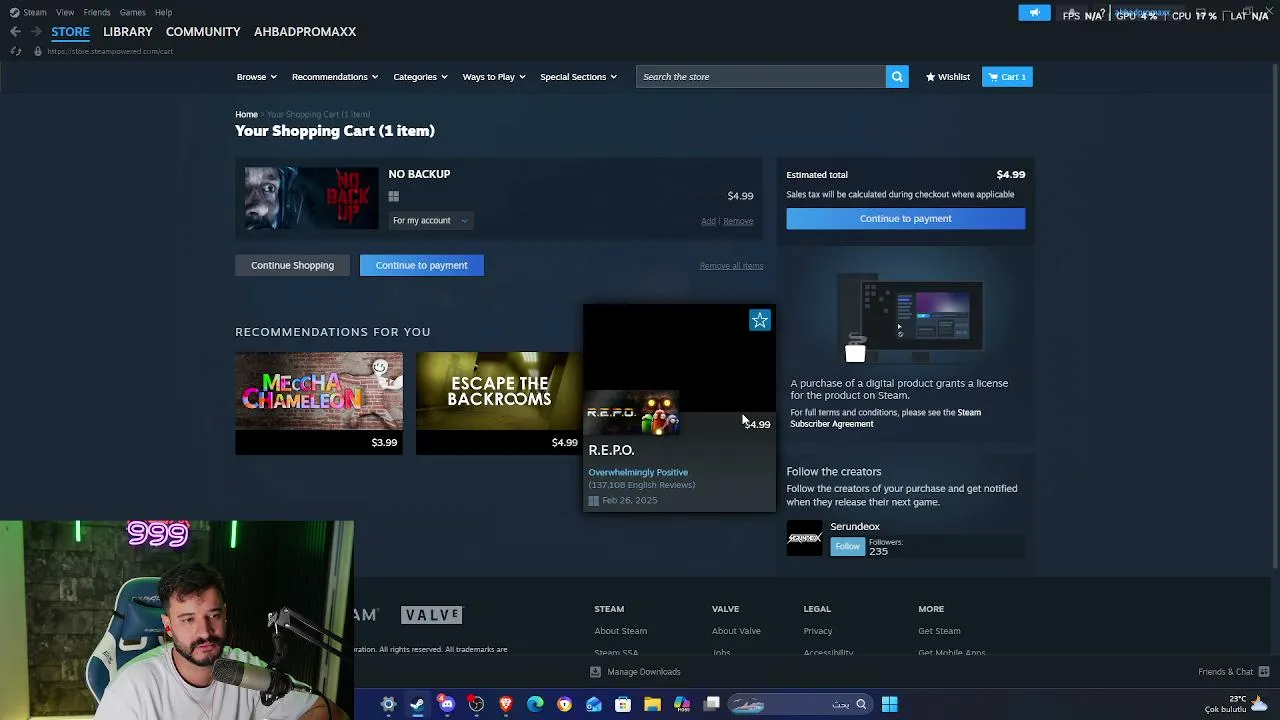Image resolution: width=1280 pixels, height=720 pixels.
Task: Open the Games menu
Action: tap(133, 12)
